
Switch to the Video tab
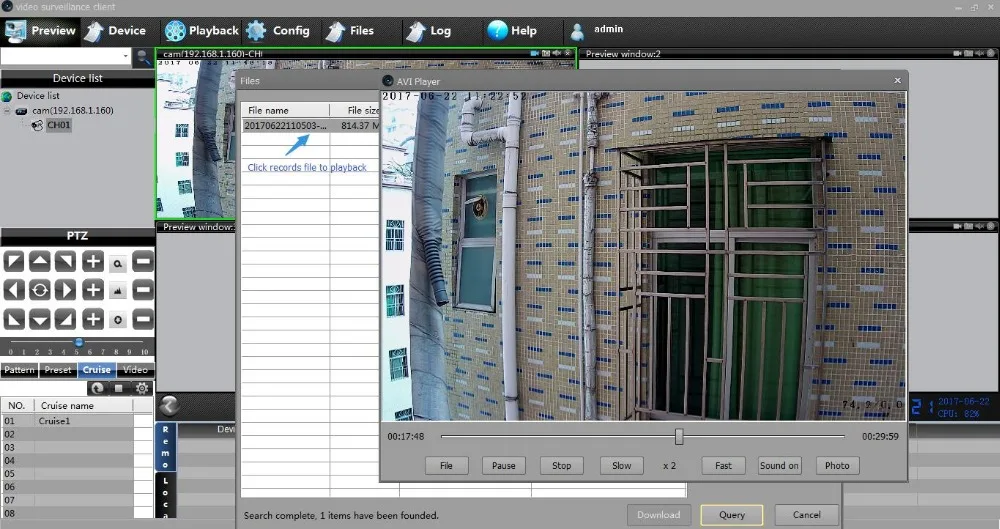(135, 370)
